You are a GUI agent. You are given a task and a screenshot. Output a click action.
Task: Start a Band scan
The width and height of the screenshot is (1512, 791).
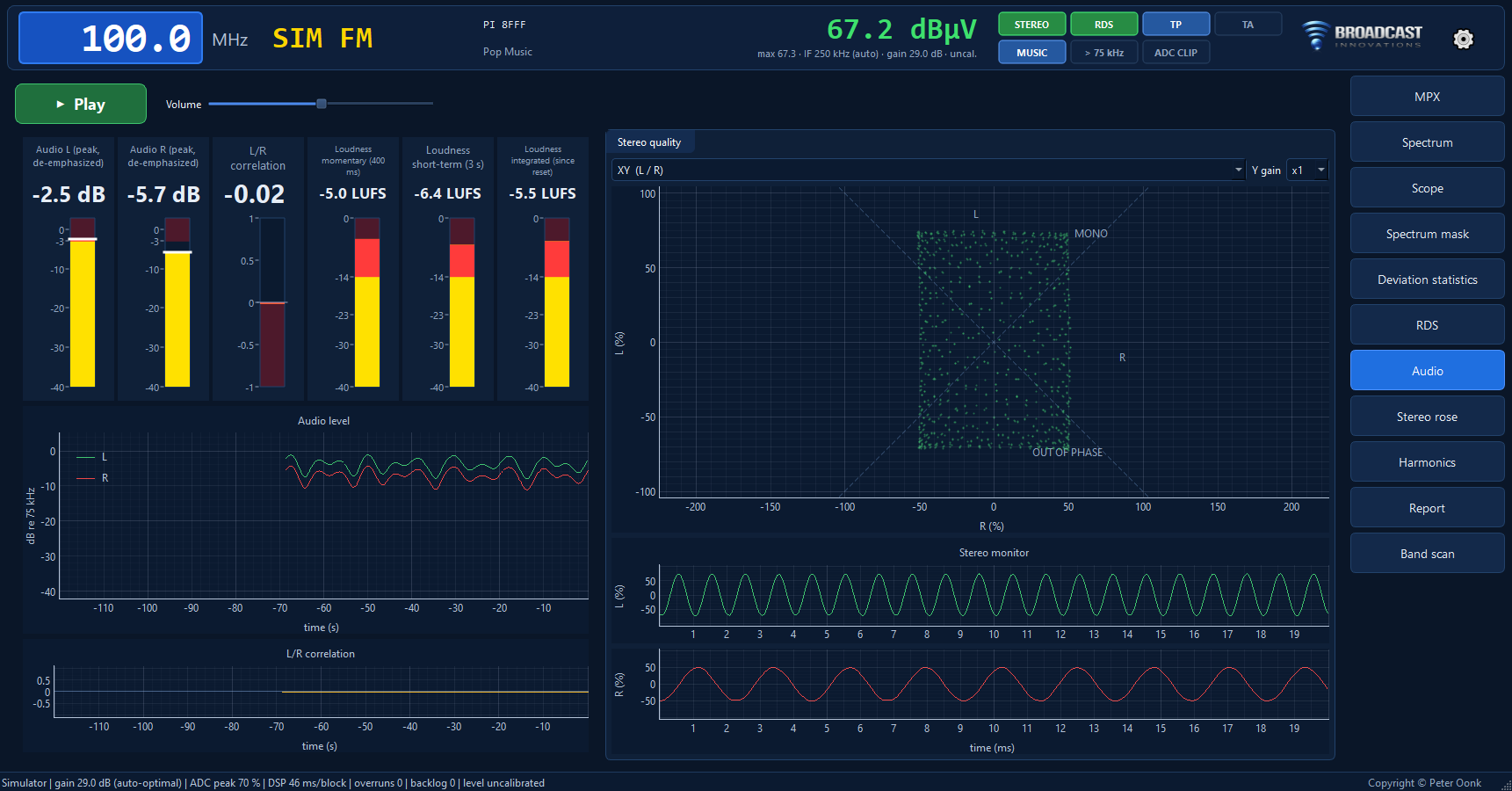click(x=1427, y=554)
